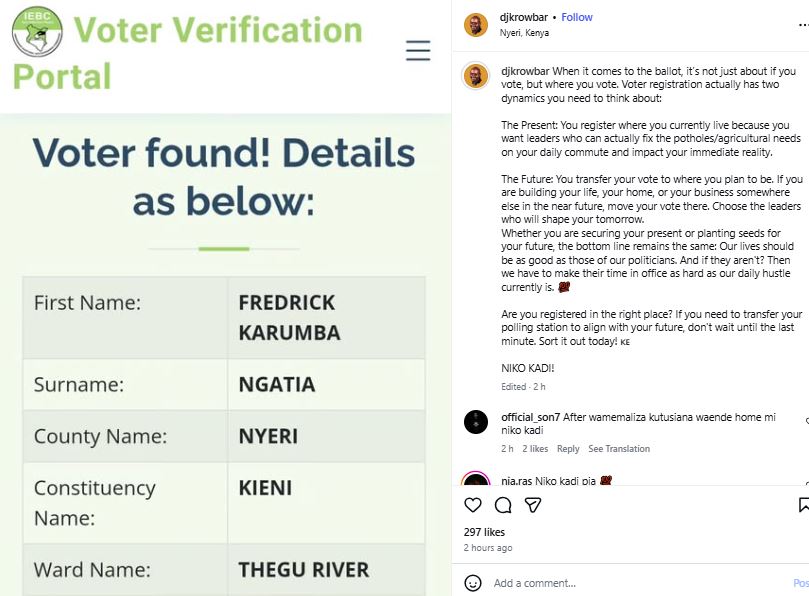
Task: Reply to official_son7's comment
Action: pos(569,449)
